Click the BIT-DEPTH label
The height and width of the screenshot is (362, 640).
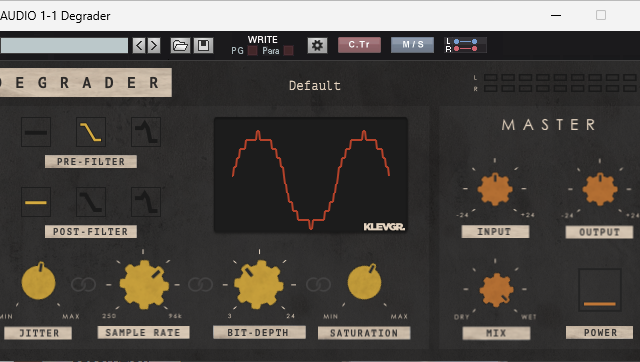pos(259,332)
